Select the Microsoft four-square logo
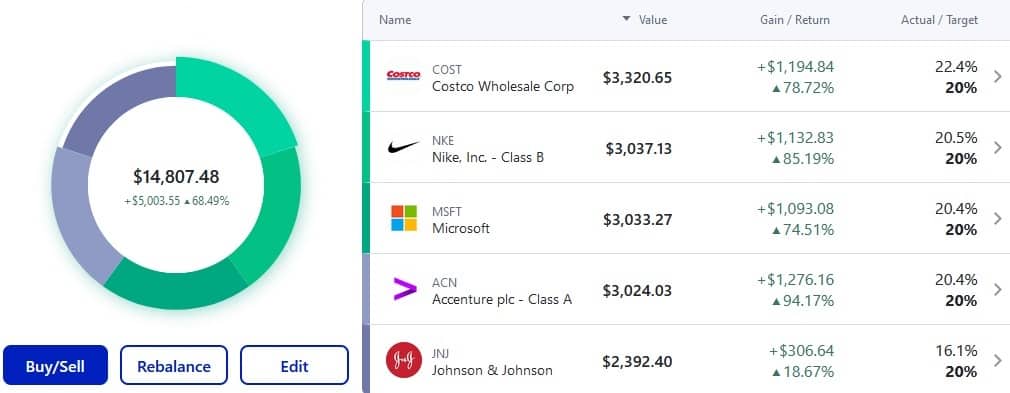The width and height of the screenshot is (1010, 393). tap(403, 218)
